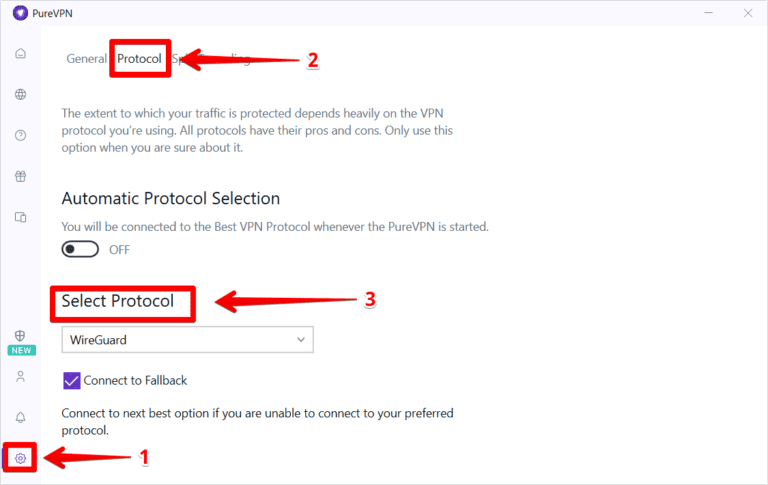
Task: Open the Help question mark icon
Action: 20,135
